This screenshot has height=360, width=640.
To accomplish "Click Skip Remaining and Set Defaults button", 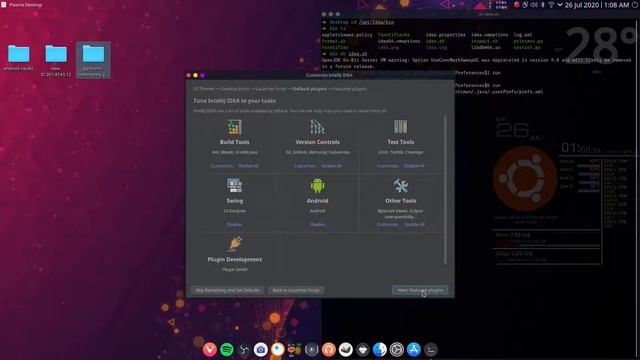I will [x=227, y=290].
